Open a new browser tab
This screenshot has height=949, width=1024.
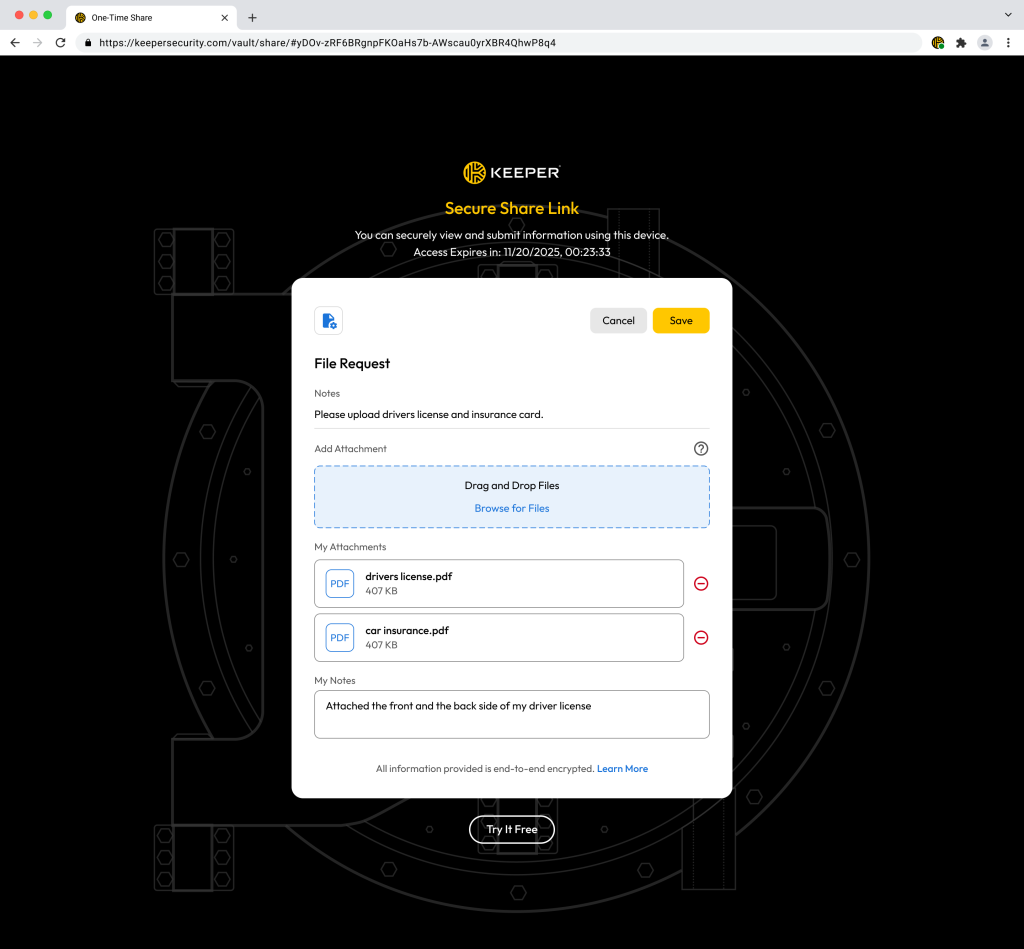click(252, 17)
